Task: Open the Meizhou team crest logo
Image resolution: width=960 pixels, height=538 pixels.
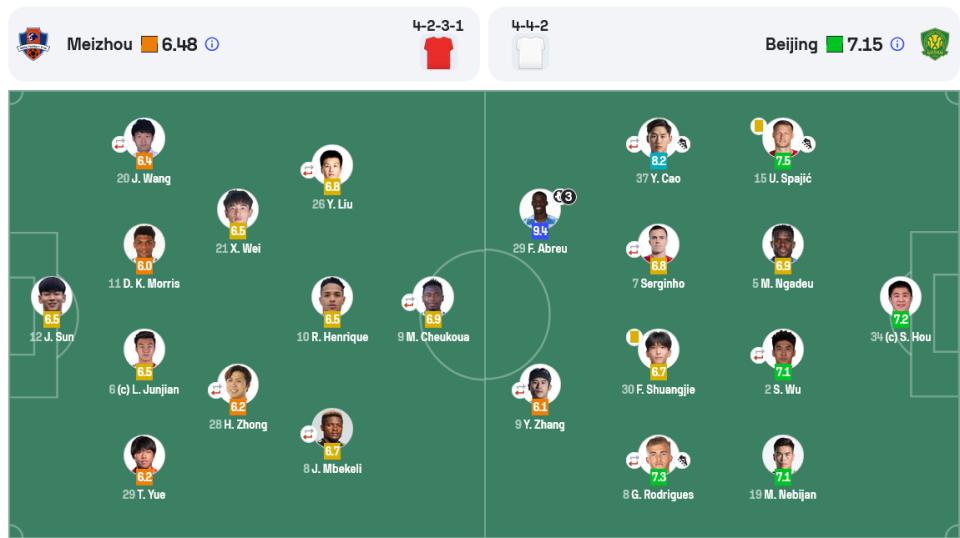Action: (33, 44)
